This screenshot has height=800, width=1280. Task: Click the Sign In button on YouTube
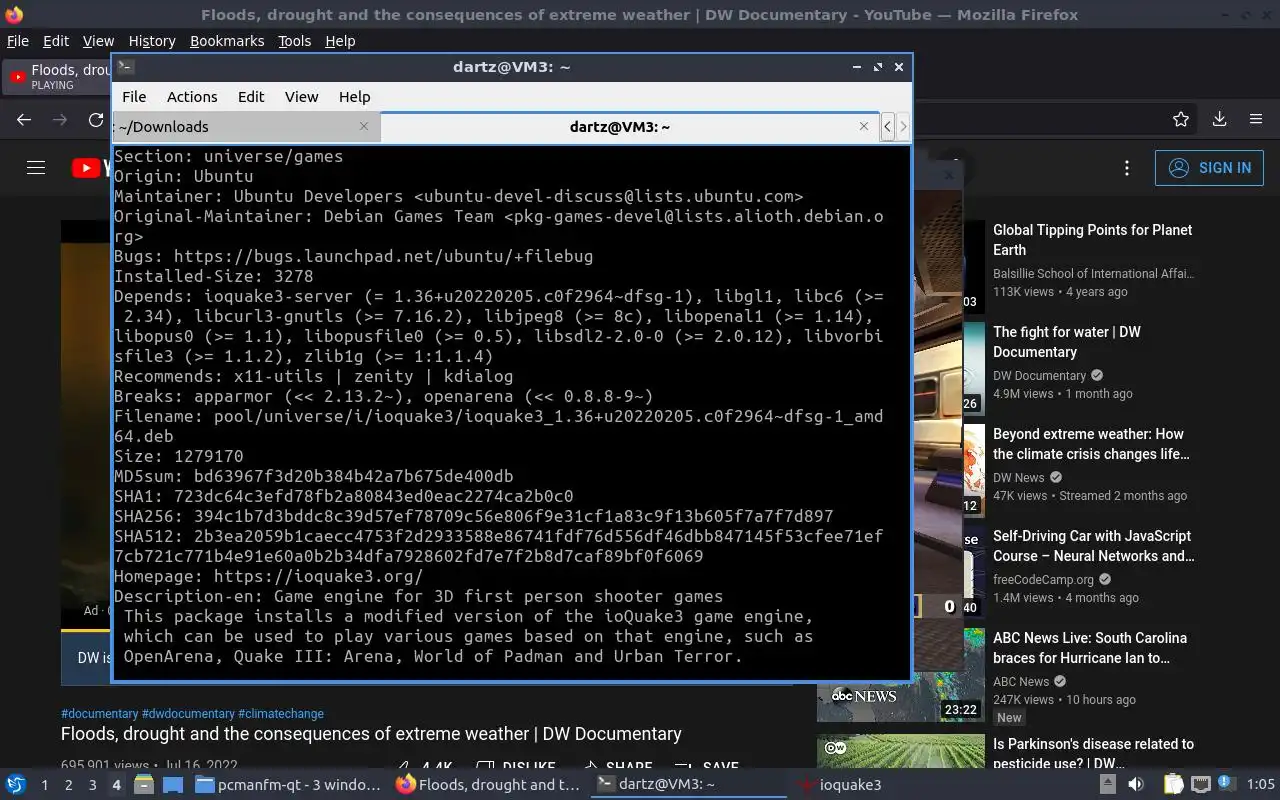(1209, 168)
